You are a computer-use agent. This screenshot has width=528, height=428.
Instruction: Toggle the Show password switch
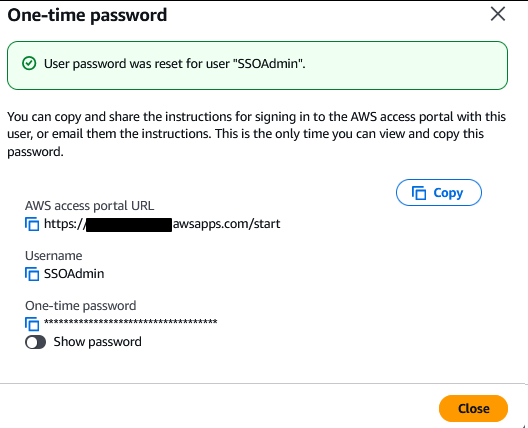click(x=35, y=342)
